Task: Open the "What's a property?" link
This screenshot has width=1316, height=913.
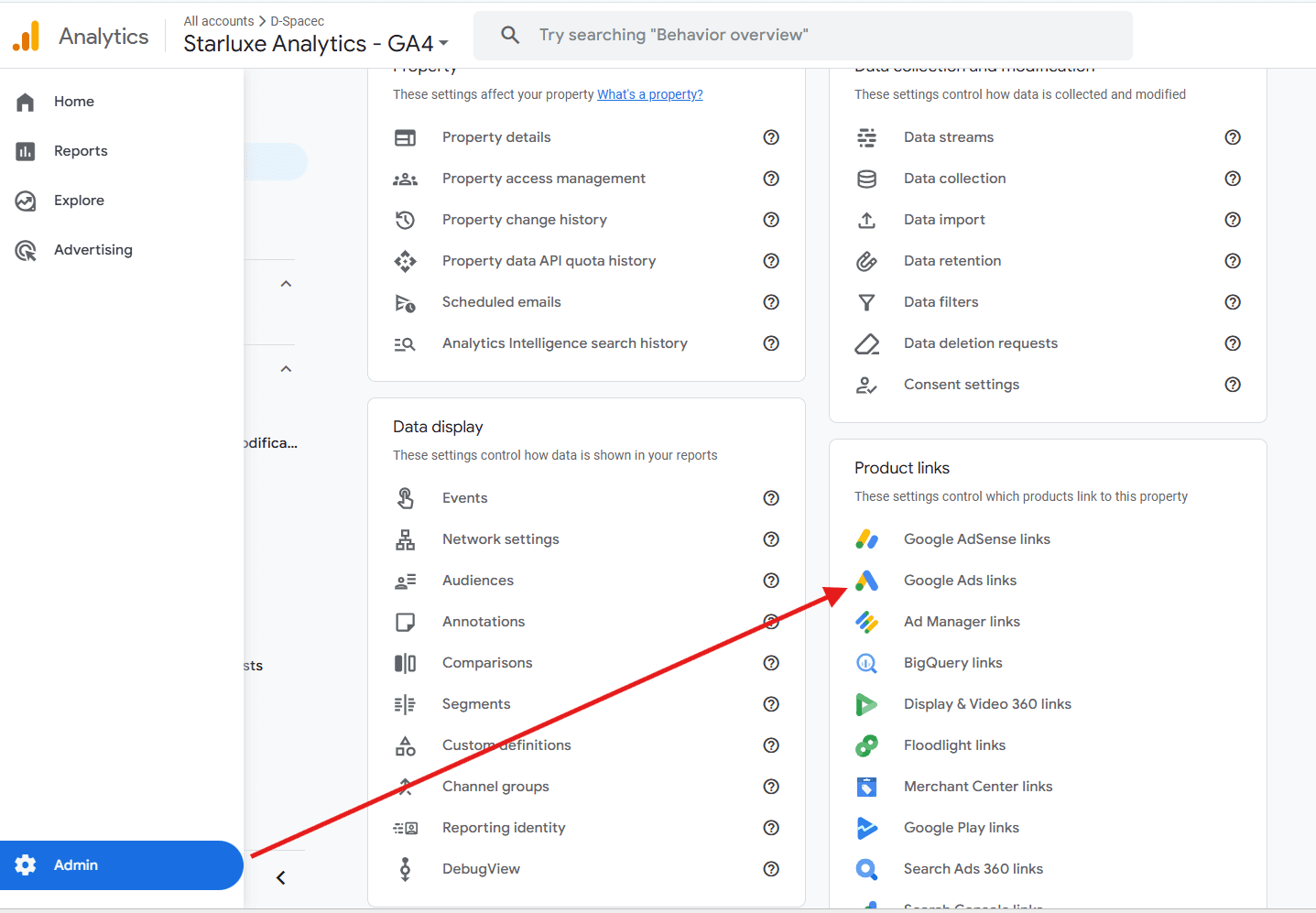Action: 650,94
